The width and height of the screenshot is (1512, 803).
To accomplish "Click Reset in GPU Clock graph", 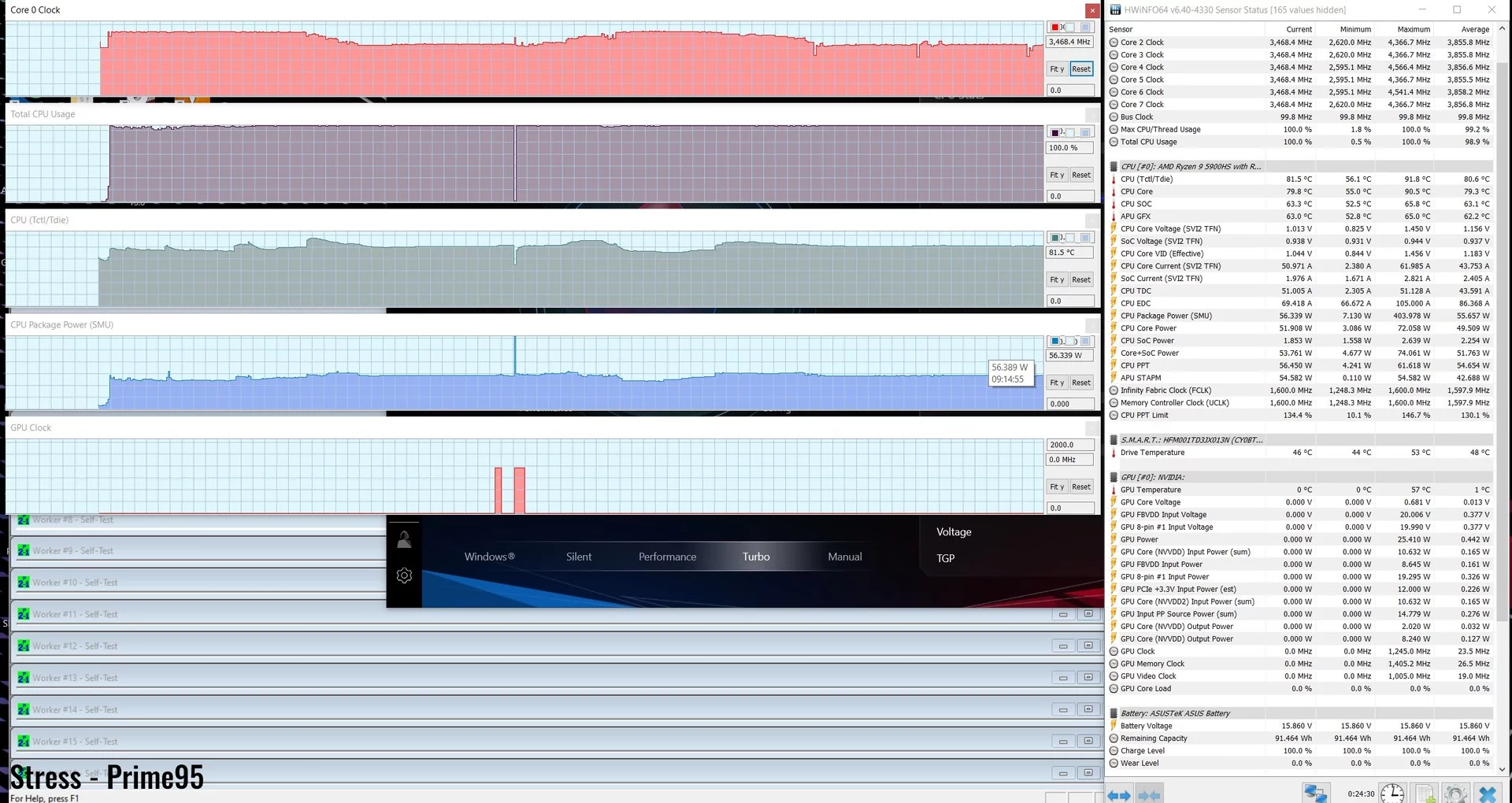I will point(1081,487).
